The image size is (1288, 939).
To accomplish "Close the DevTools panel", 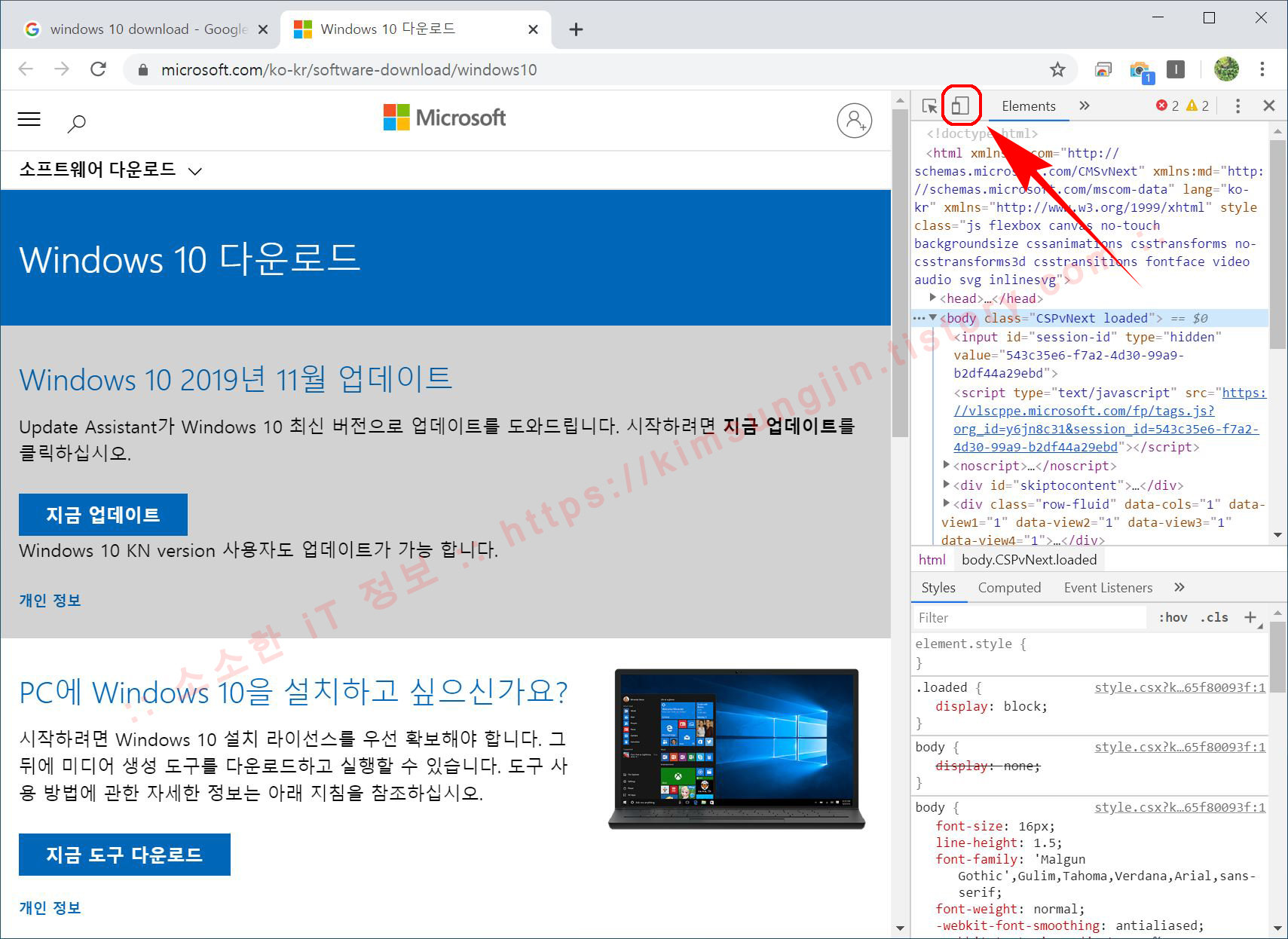I will tap(1269, 106).
